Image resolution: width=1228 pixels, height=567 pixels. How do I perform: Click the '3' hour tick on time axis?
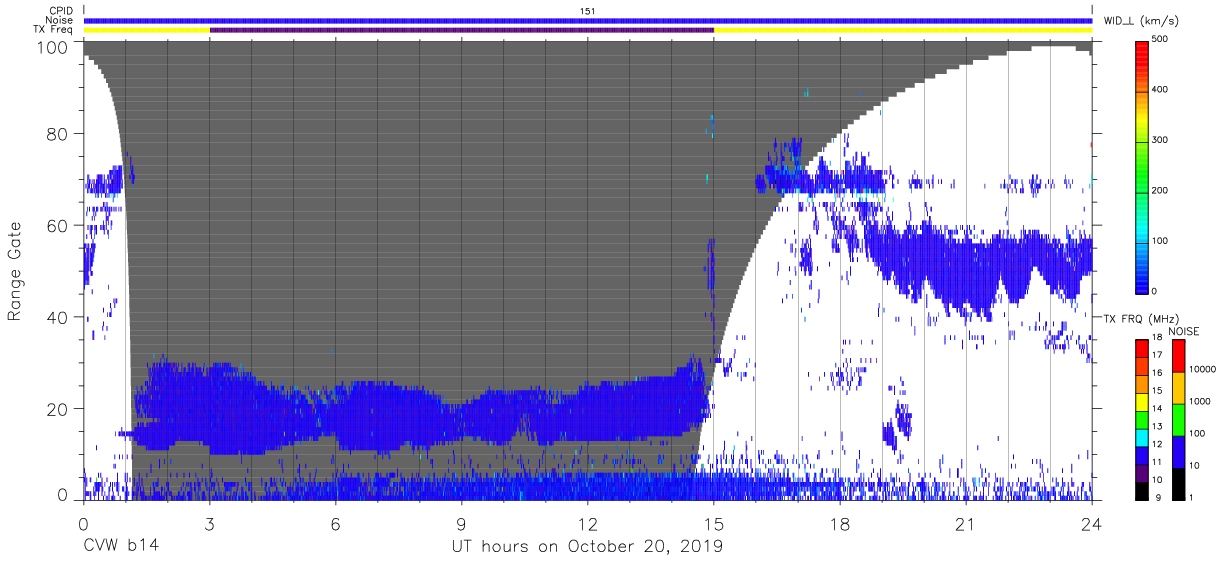(x=210, y=523)
